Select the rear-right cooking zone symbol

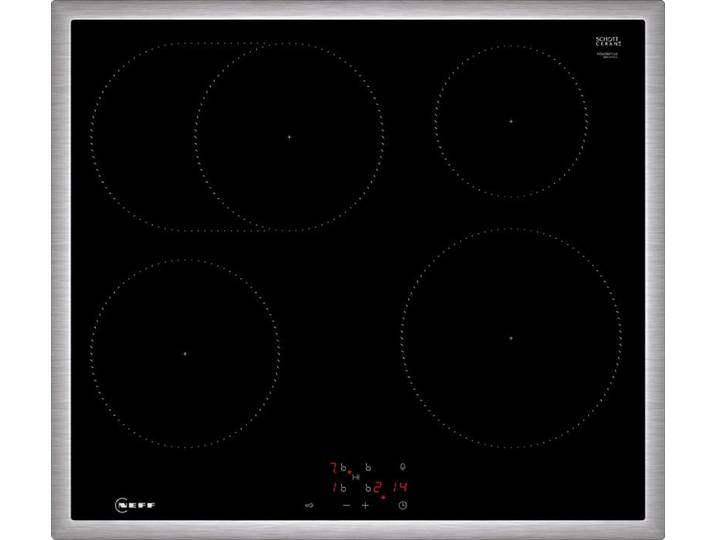click(x=368, y=468)
